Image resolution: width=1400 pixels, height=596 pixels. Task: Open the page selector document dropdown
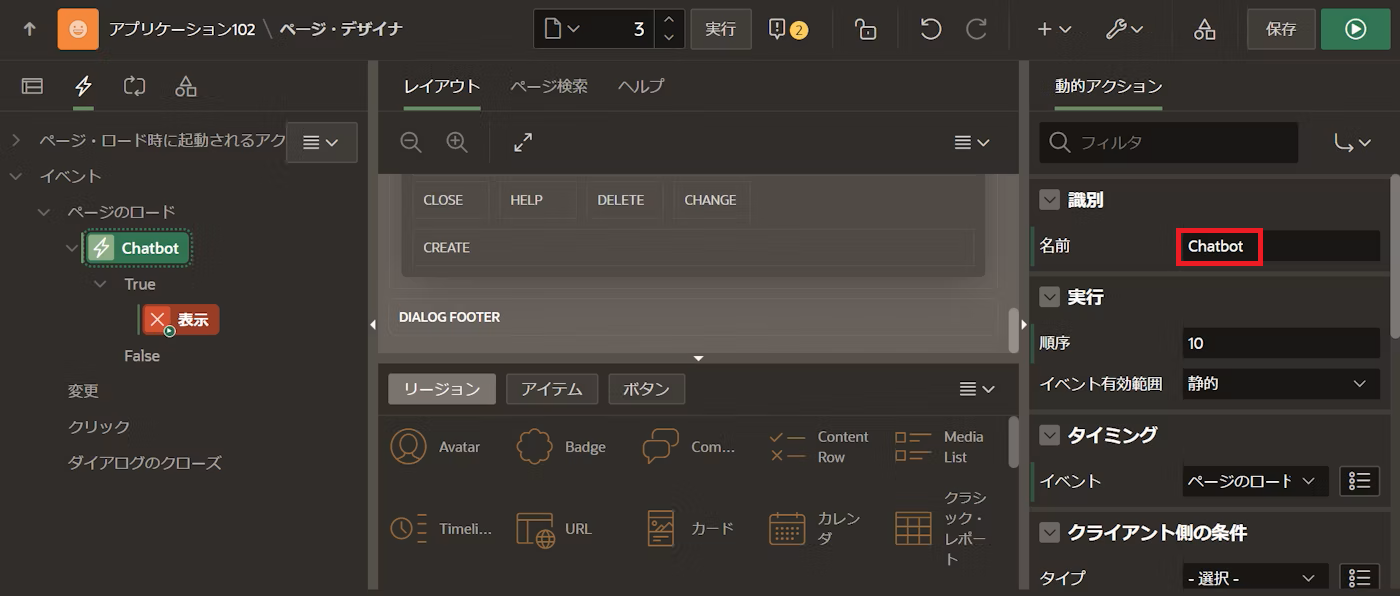coord(562,29)
